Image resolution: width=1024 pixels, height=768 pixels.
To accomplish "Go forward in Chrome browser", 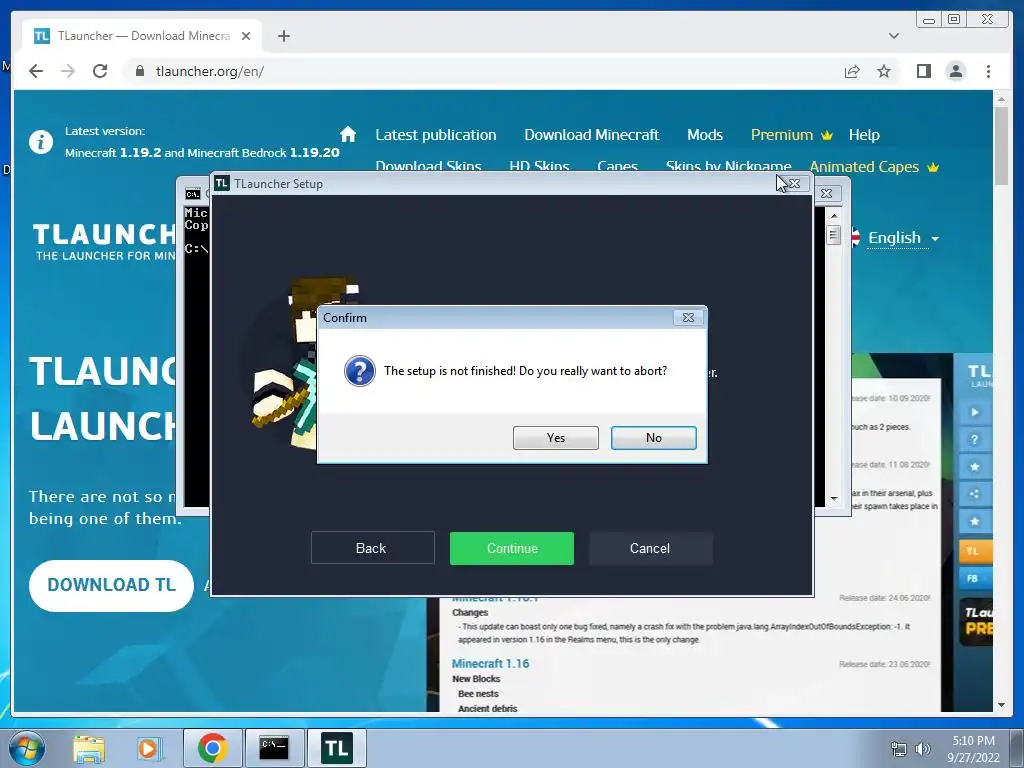I will coord(68,71).
